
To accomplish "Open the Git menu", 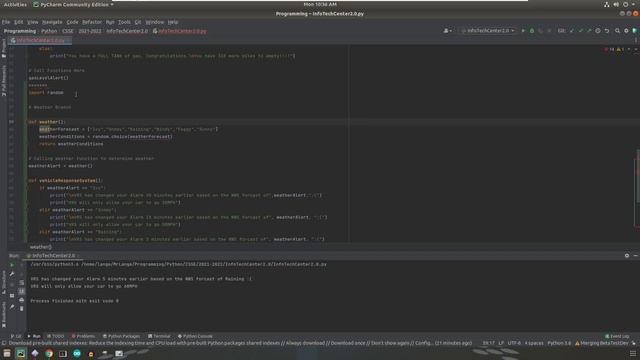I will (x=138, y=22).
